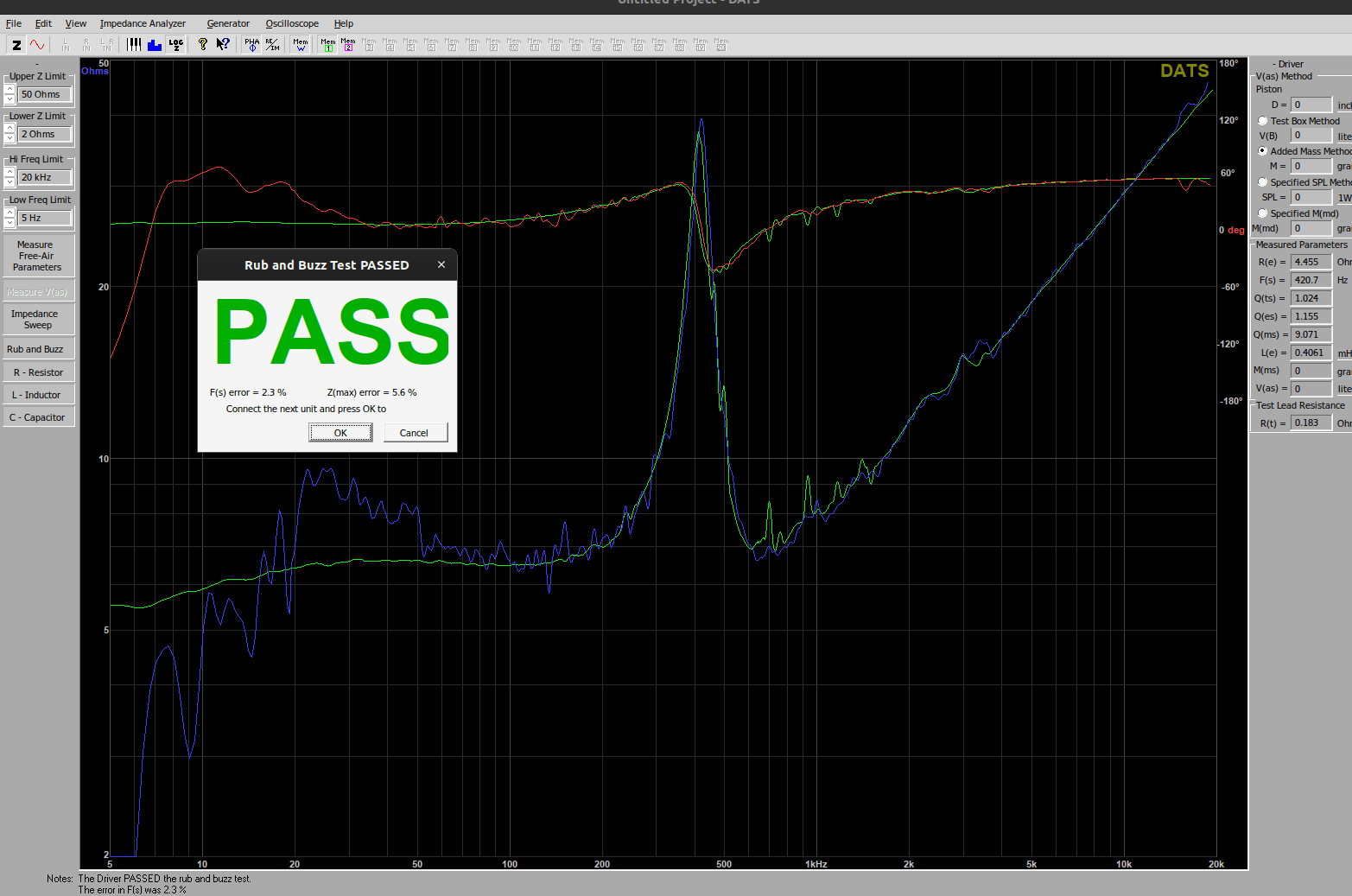This screenshot has width=1352, height=896.
Task: Toggle the RE/IM display icon
Action: (272, 44)
